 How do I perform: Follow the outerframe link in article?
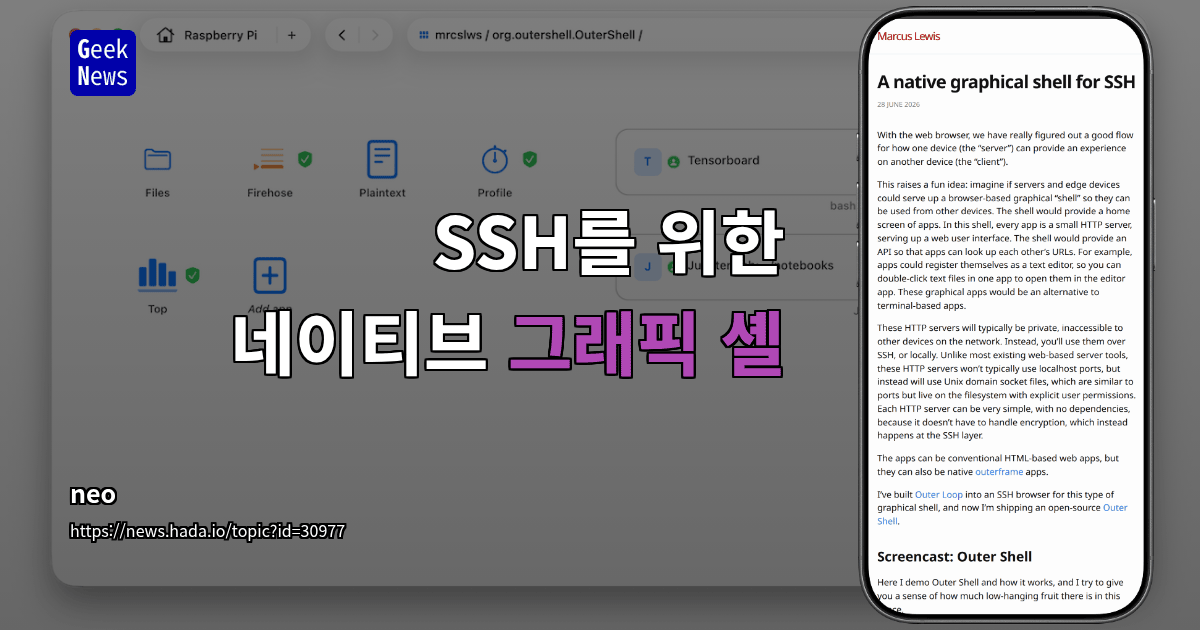999,471
